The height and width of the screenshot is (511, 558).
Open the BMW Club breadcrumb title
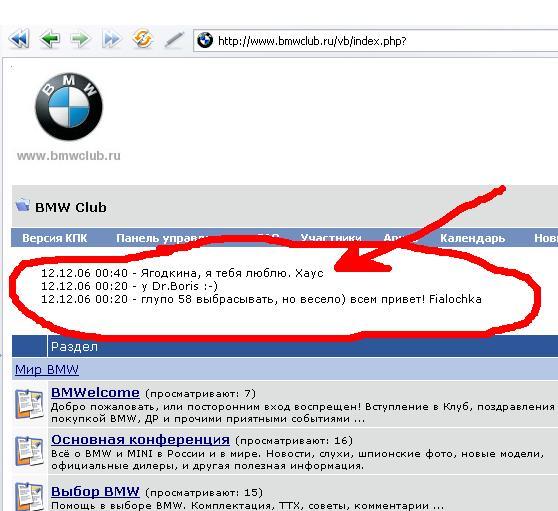[x=70, y=207]
